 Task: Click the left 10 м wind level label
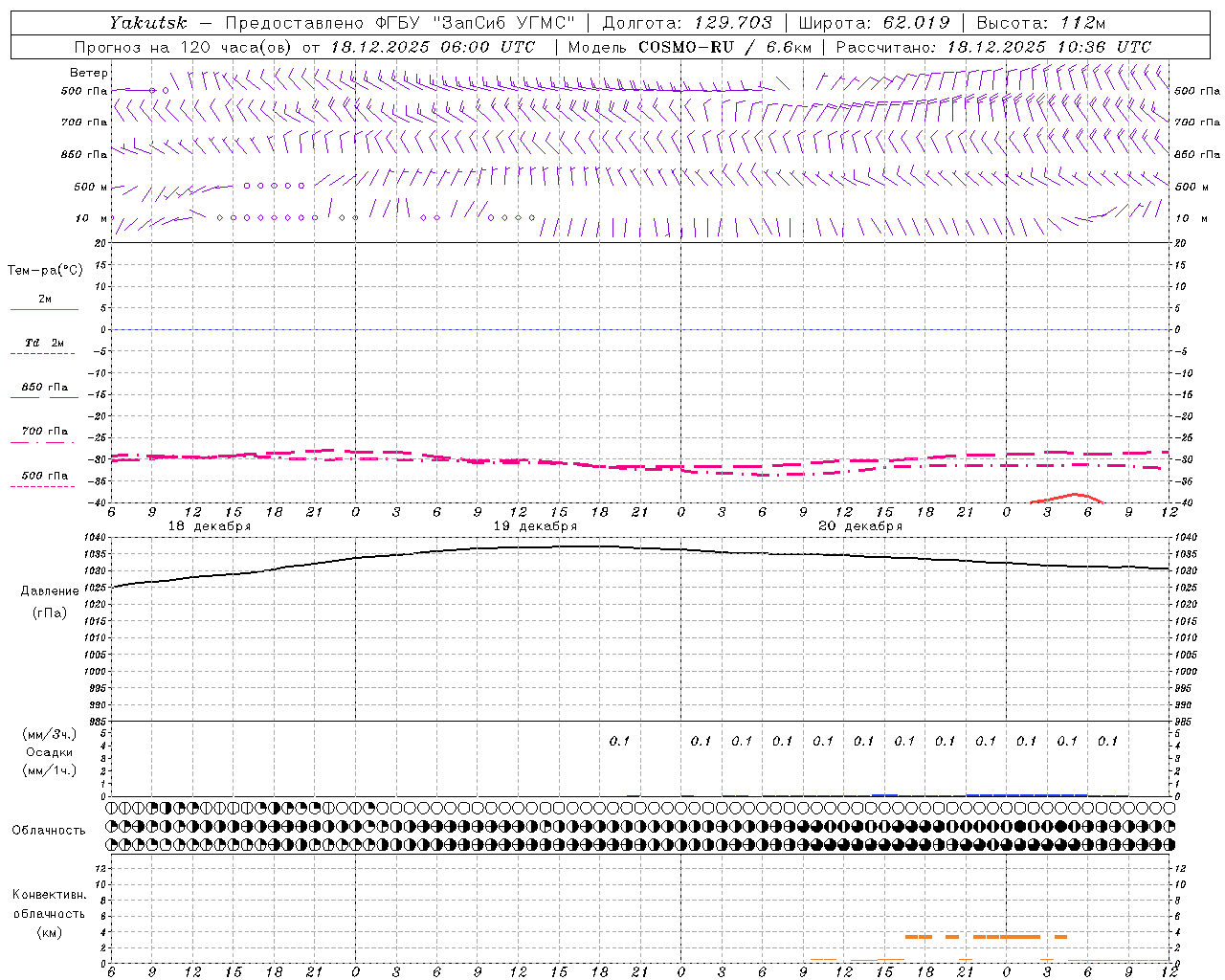tap(91, 218)
